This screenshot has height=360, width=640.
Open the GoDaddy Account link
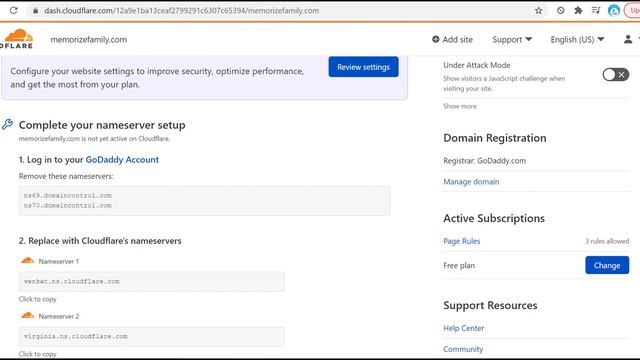(122, 160)
